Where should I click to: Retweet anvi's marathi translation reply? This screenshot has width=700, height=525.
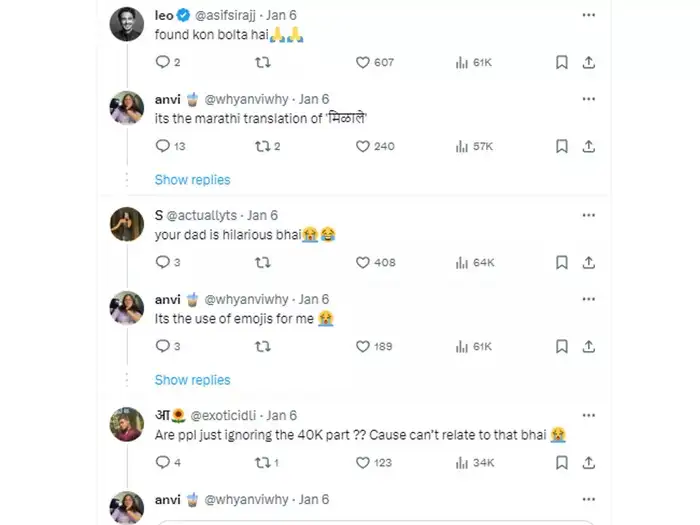coord(261,146)
